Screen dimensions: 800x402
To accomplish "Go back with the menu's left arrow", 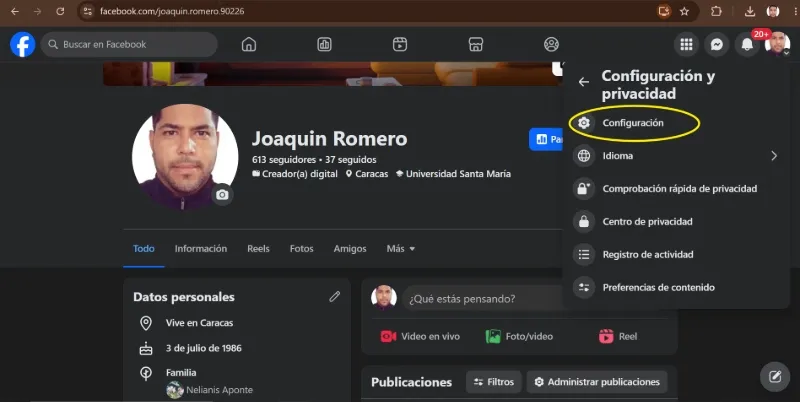I will [584, 82].
